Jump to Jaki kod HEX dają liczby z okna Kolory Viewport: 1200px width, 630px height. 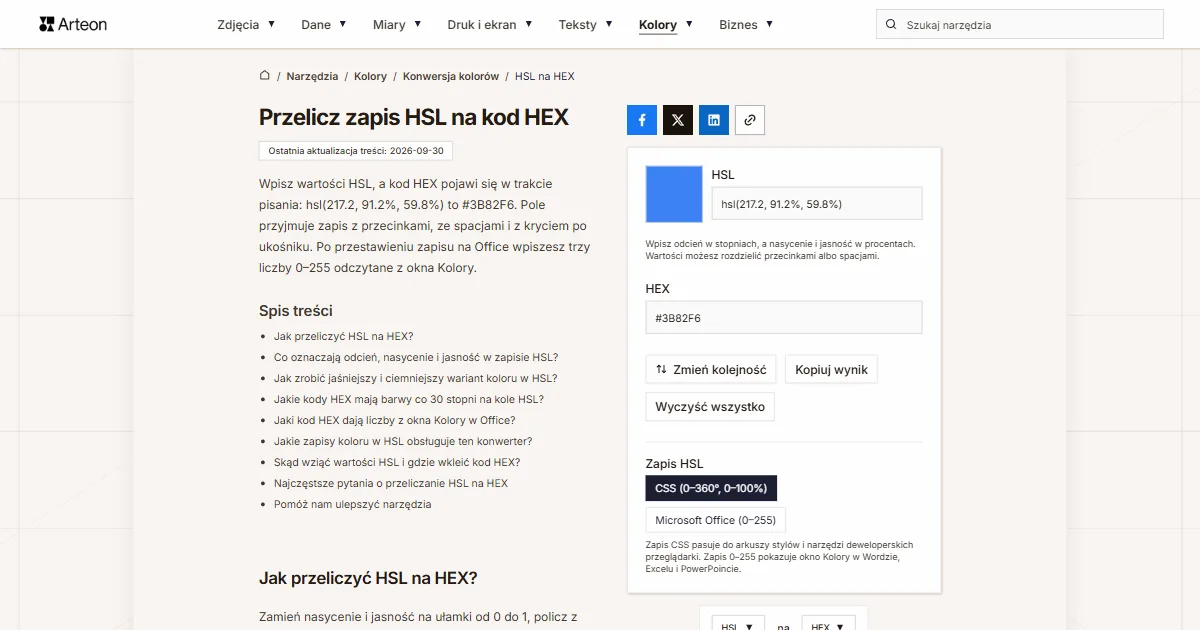pos(395,420)
